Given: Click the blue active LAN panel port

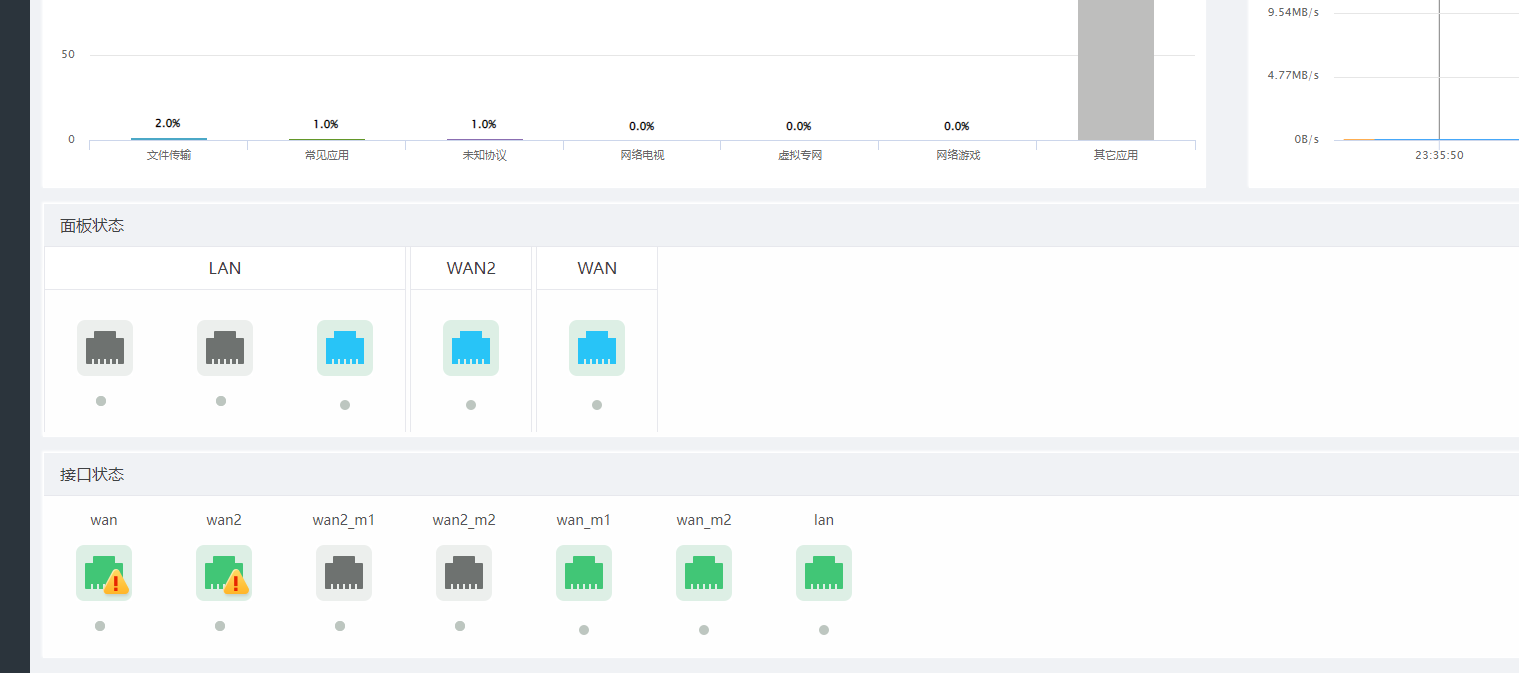Looking at the screenshot, I should point(345,348).
